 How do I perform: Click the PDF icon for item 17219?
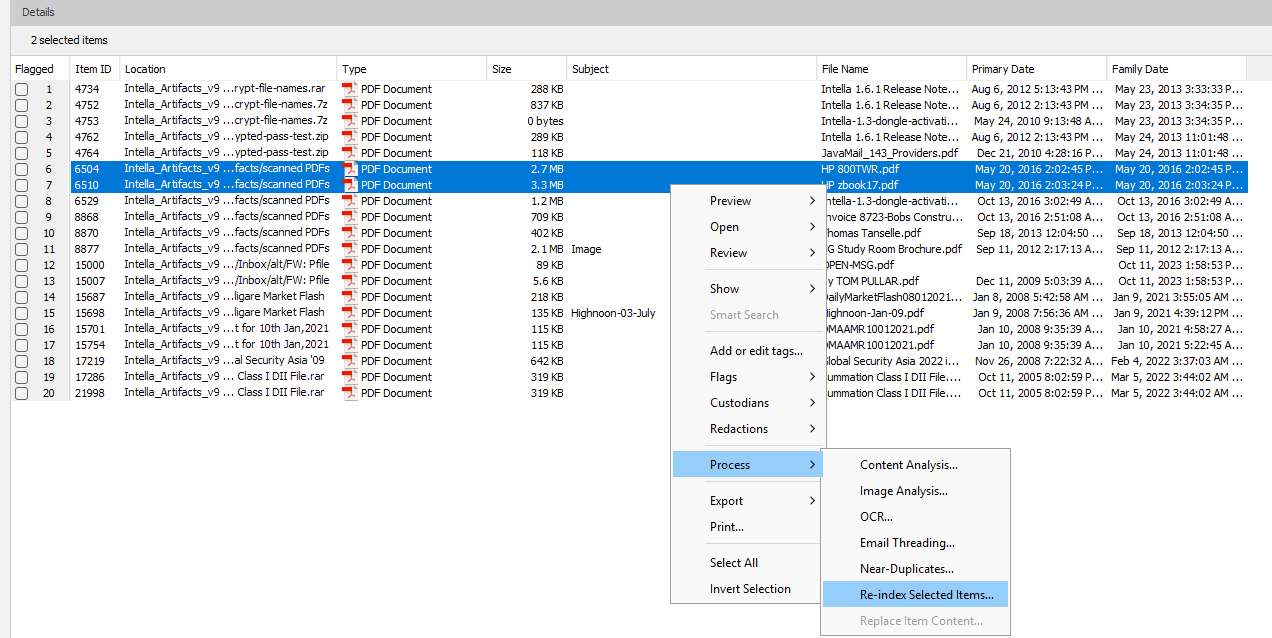tap(349, 361)
